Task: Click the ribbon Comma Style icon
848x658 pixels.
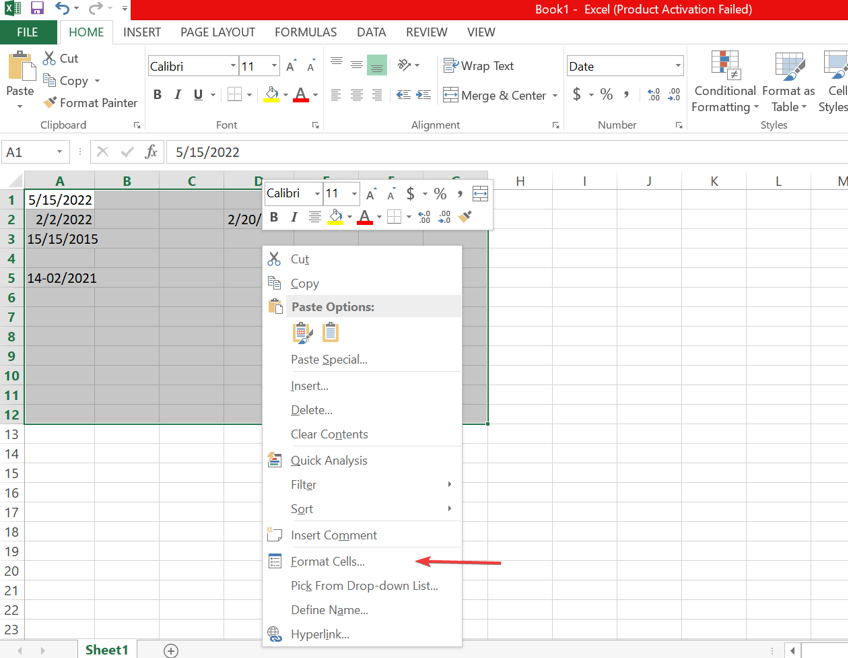Action: click(626, 95)
